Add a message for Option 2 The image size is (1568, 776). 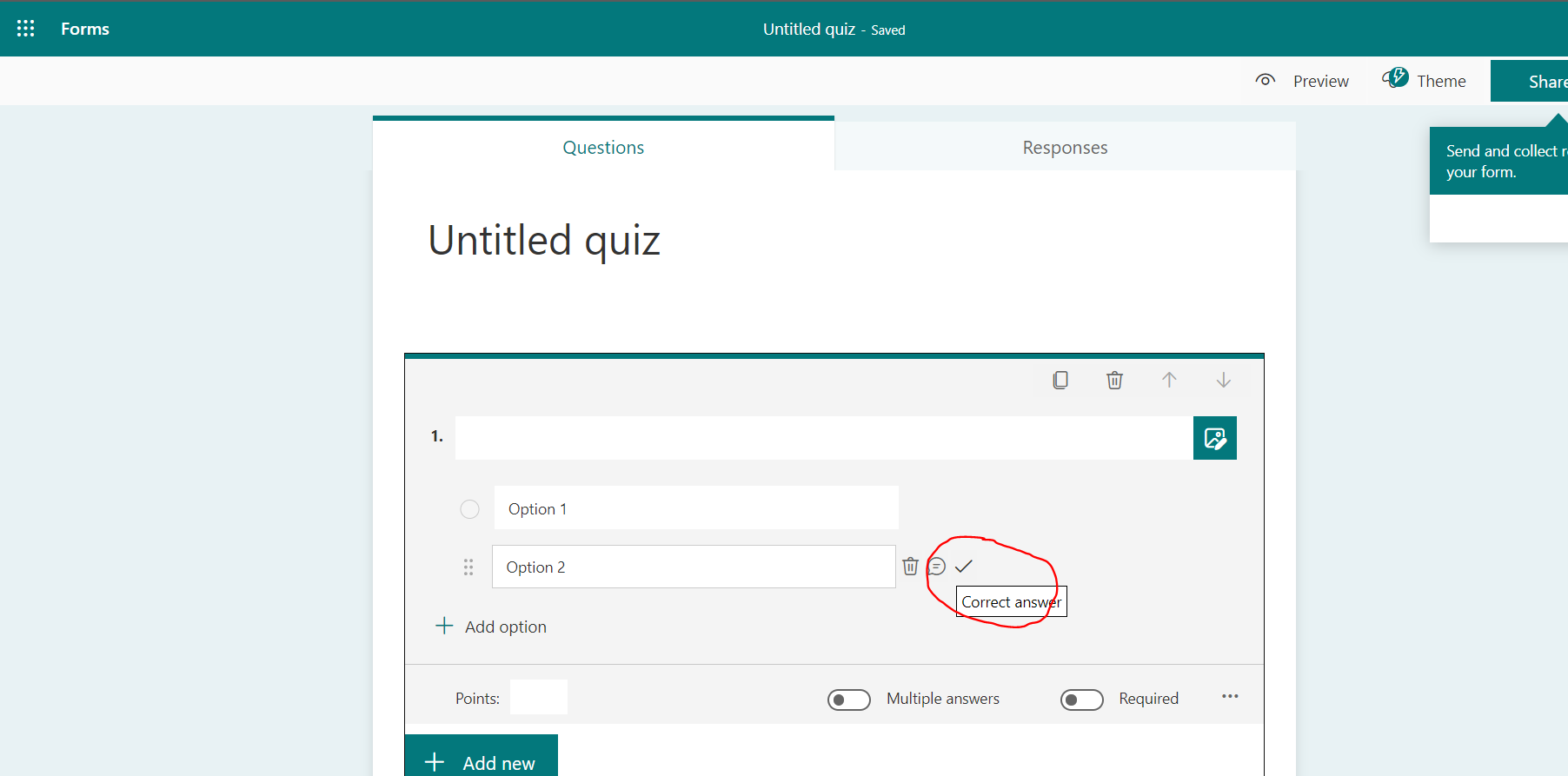(x=936, y=567)
